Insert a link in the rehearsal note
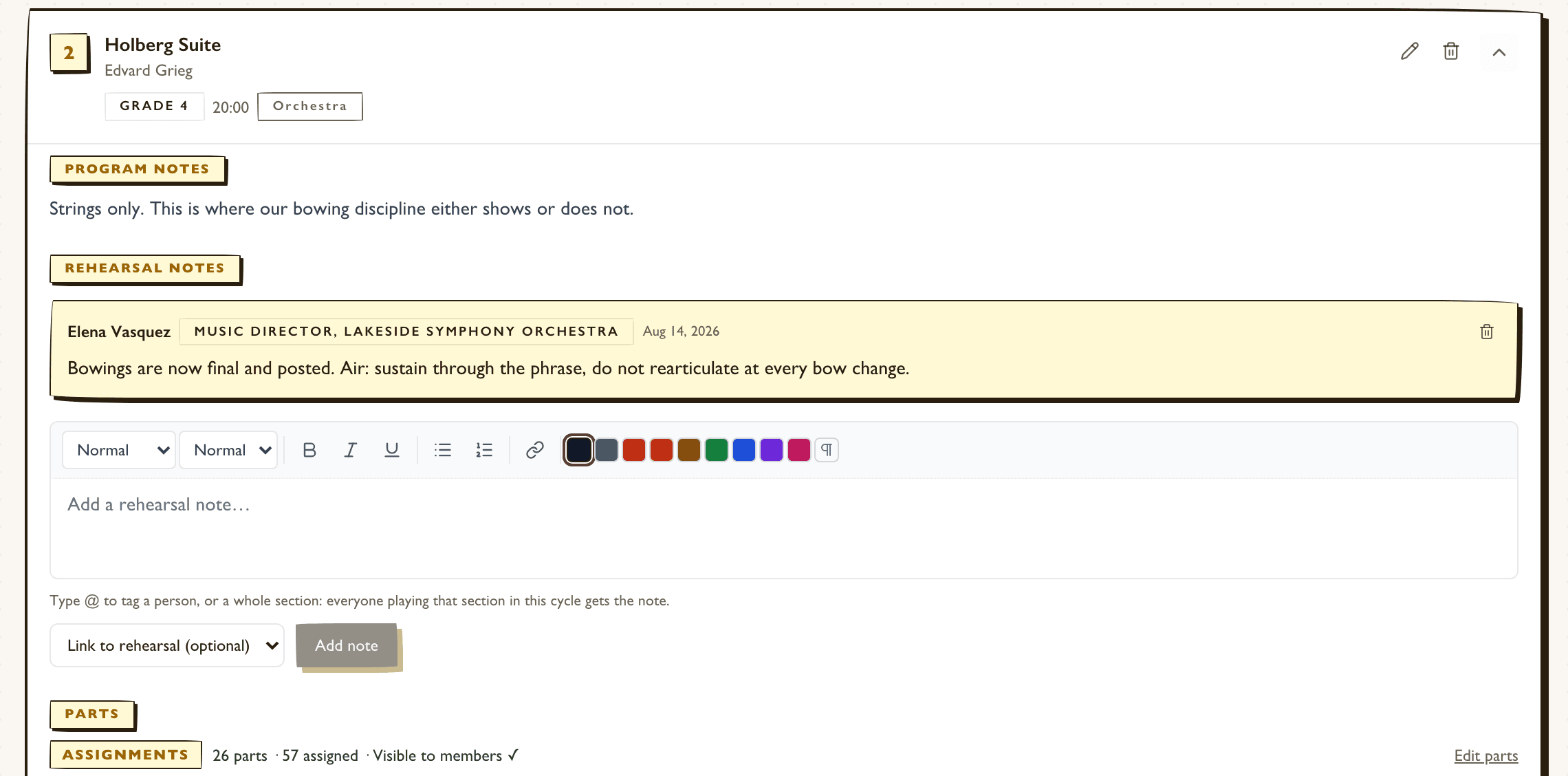 coord(535,450)
